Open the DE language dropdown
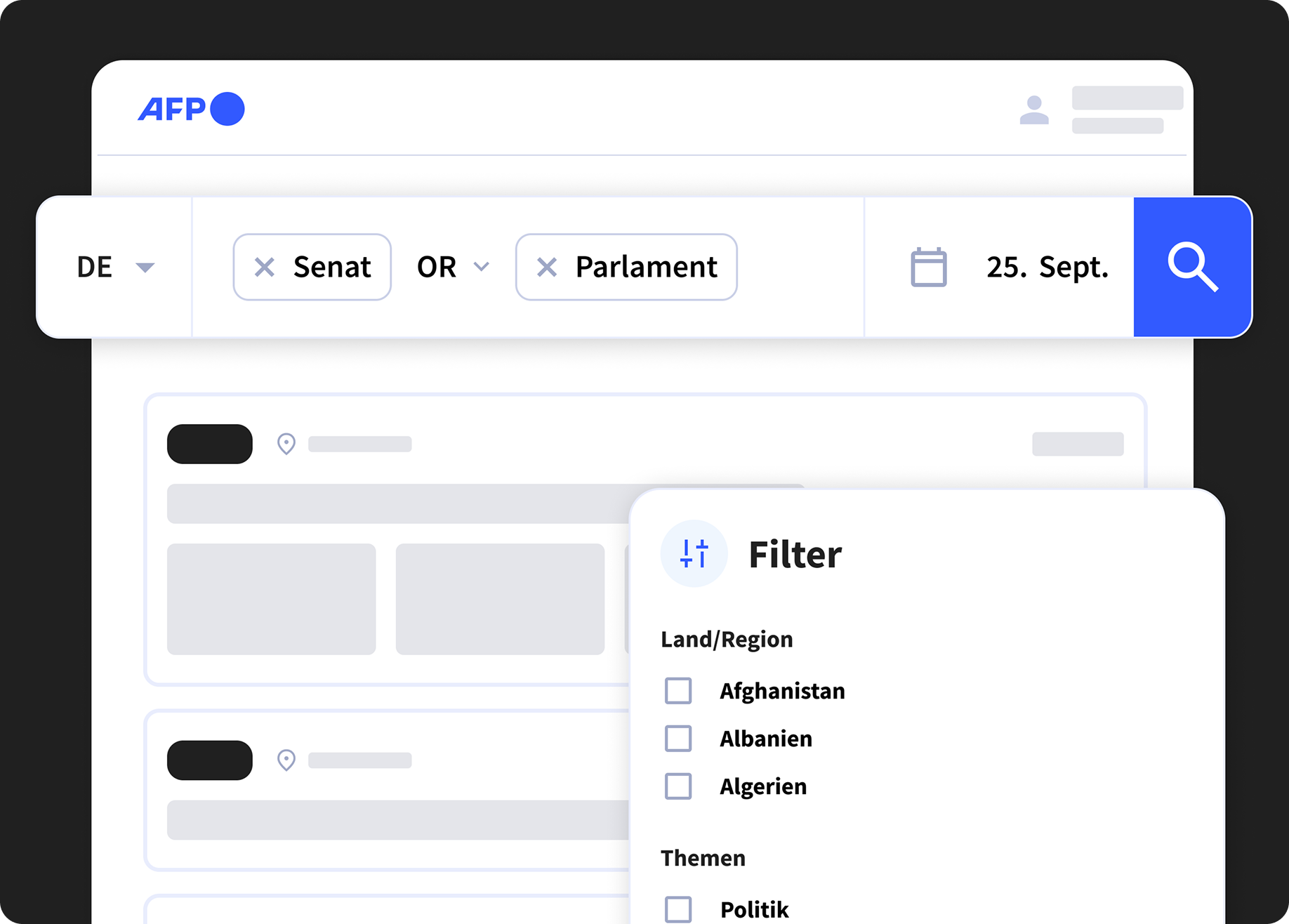1289x924 pixels. [x=115, y=267]
